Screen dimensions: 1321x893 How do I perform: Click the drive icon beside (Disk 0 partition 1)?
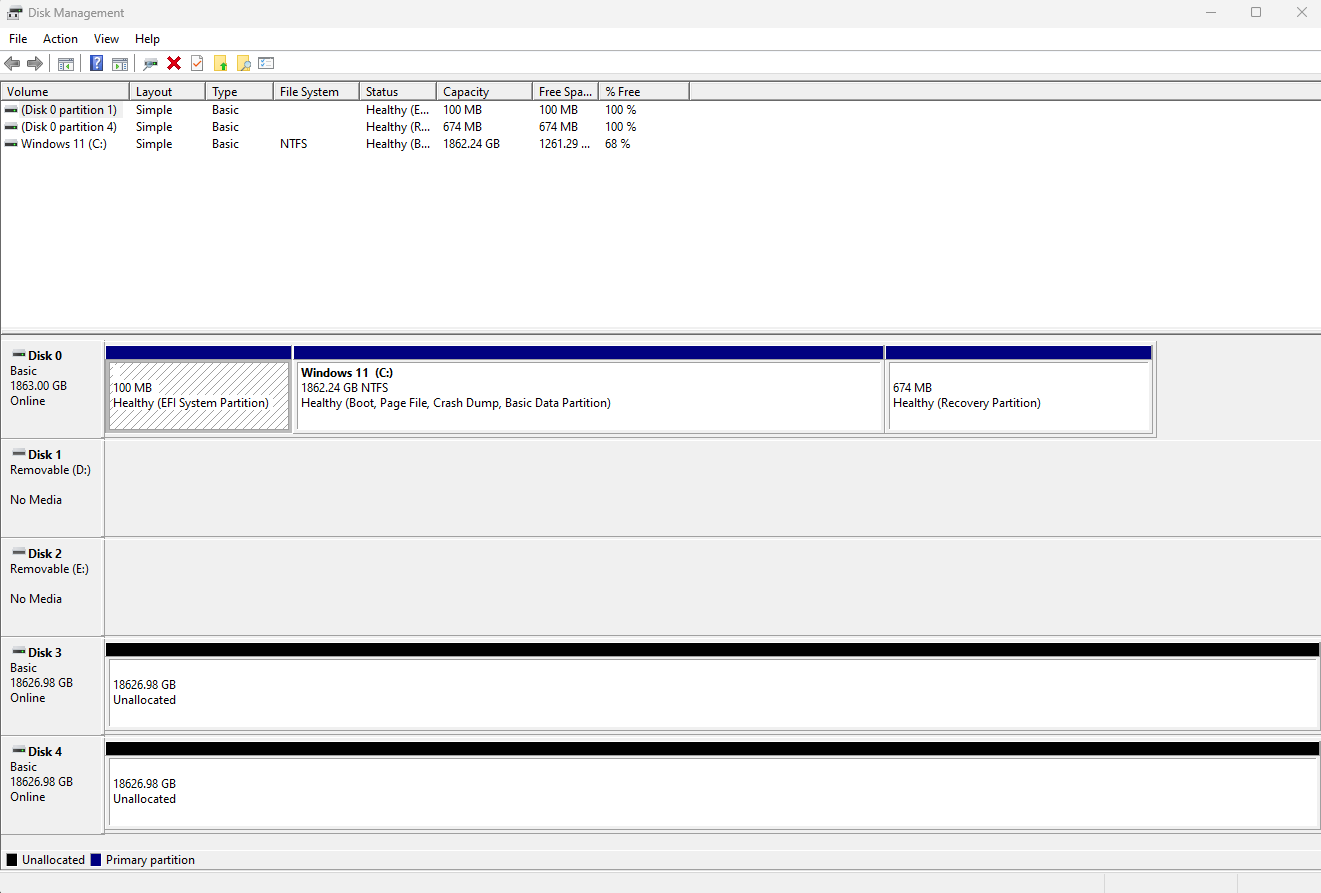coord(11,110)
